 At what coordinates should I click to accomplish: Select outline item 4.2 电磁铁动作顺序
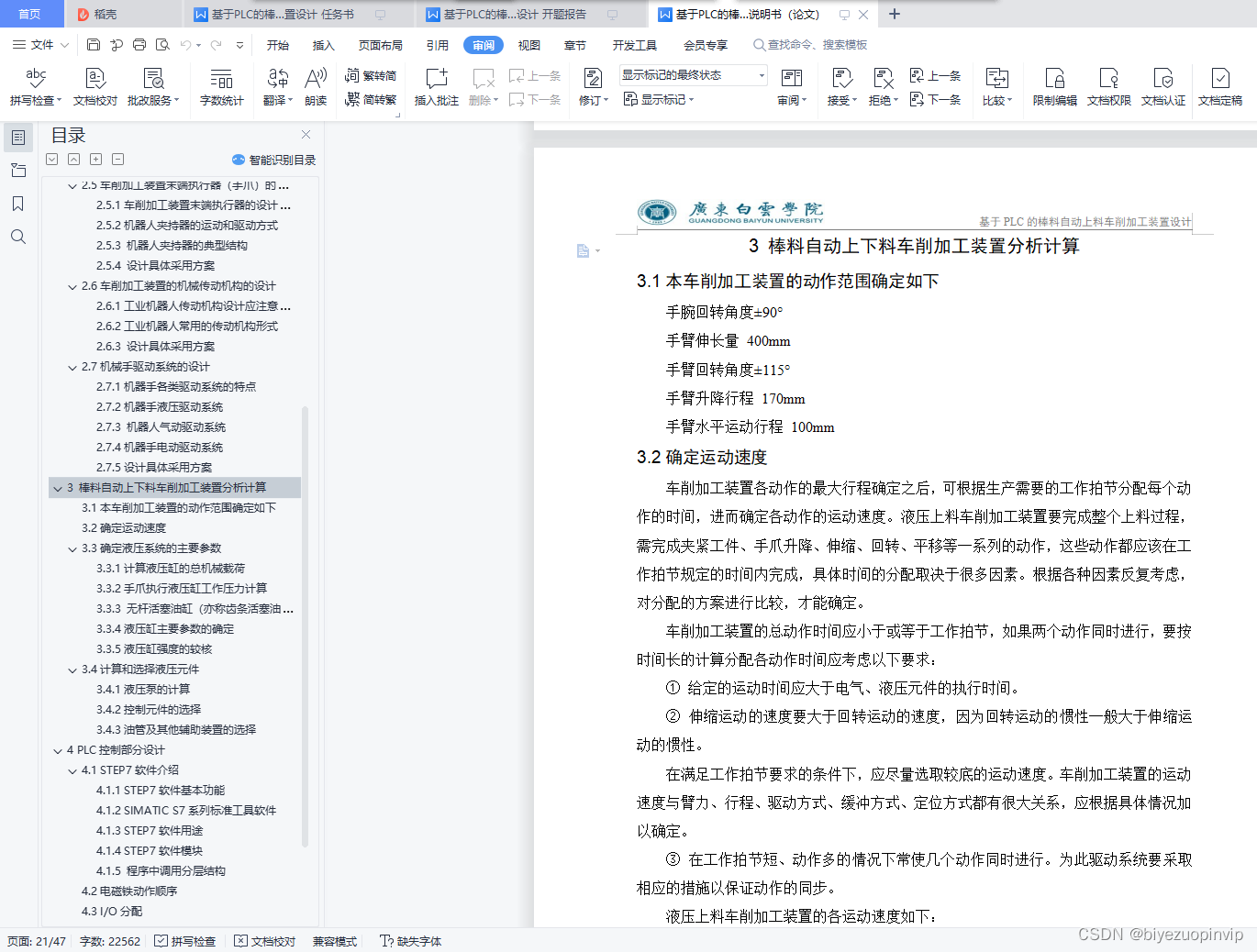coord(129,891)
